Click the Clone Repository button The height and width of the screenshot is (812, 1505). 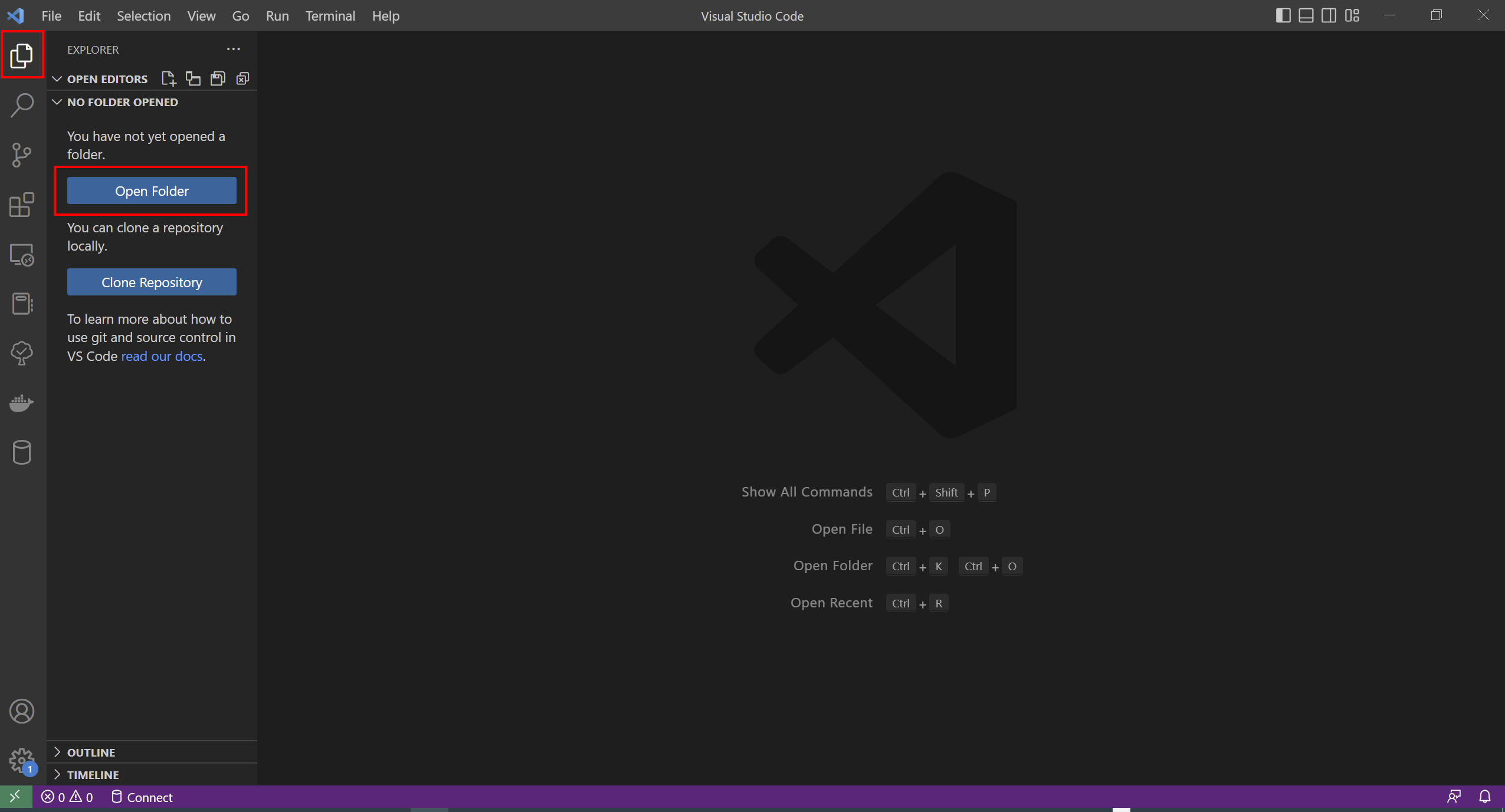coord(152,282)
